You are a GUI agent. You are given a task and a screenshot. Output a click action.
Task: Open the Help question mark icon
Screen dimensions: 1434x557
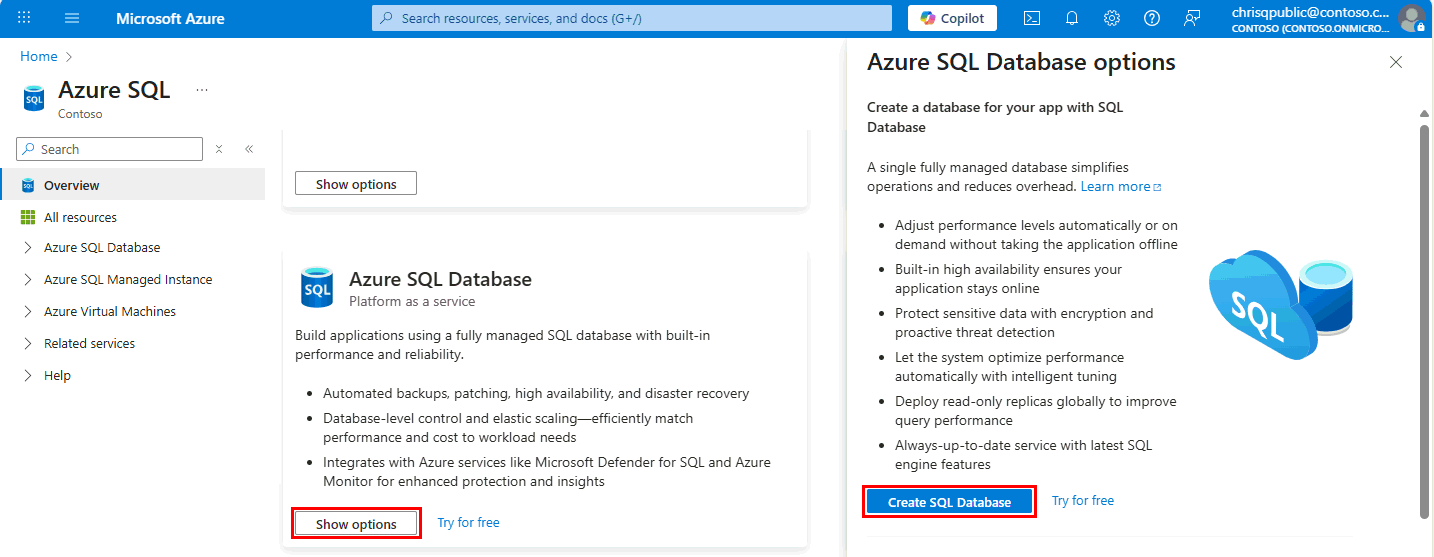pyautogui.click(x=1151, y=18)
